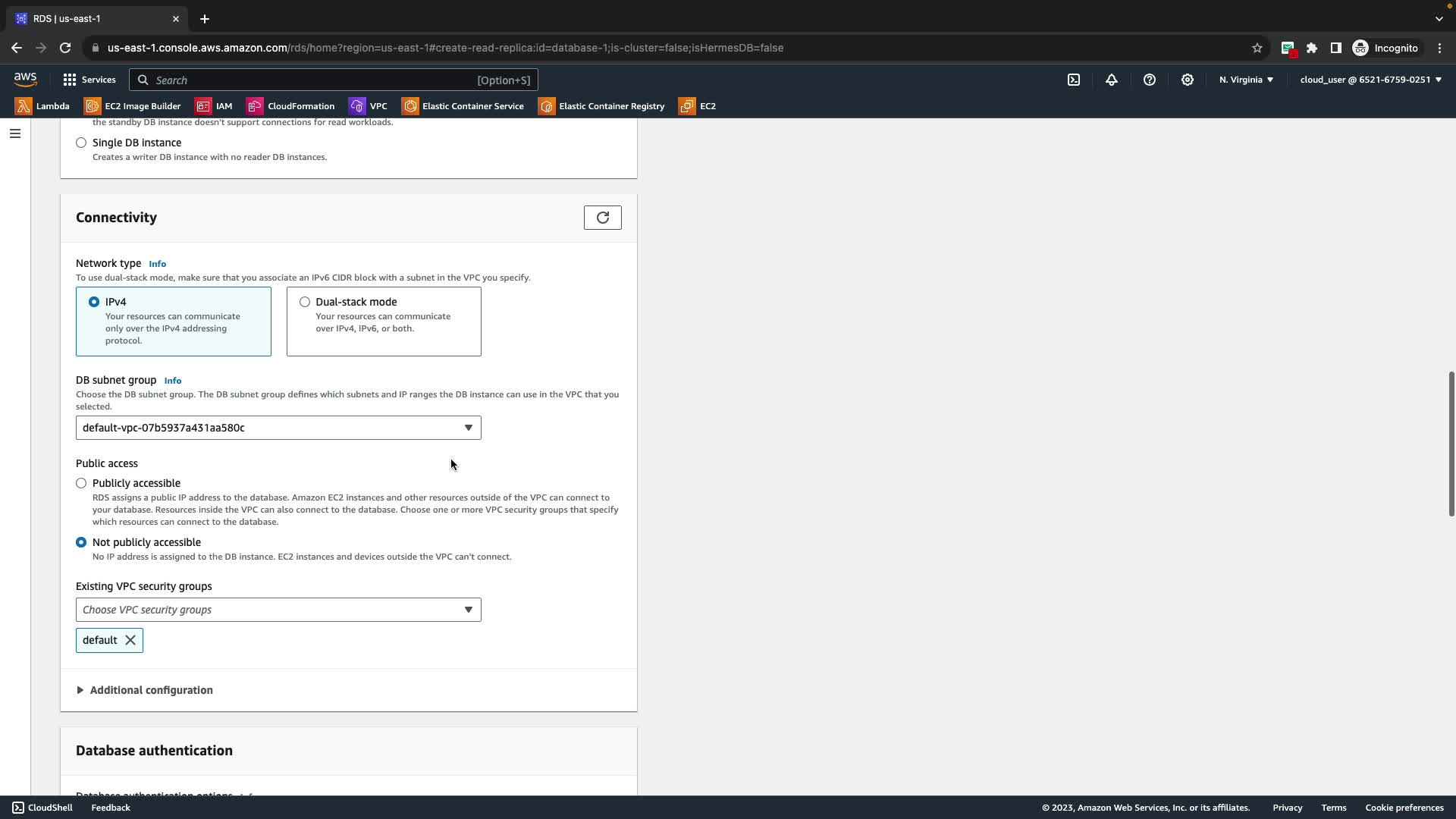Open the Feedback link in footer
Image resolution: width=1456 pixels, height=819 pixels.
click(x=111, y=808)
